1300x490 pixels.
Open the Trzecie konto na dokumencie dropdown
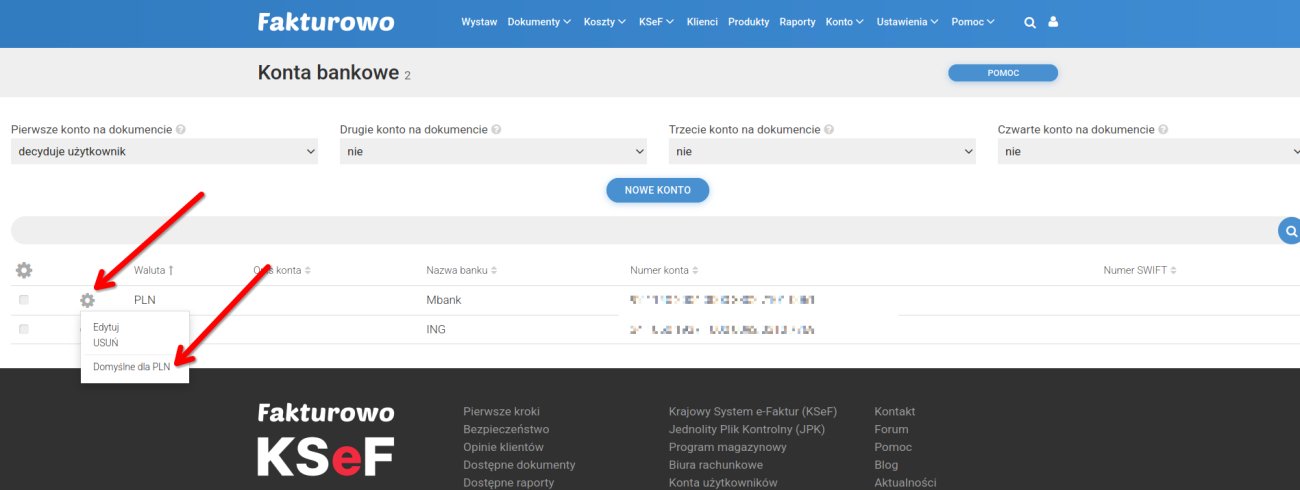tap(822, 152)
